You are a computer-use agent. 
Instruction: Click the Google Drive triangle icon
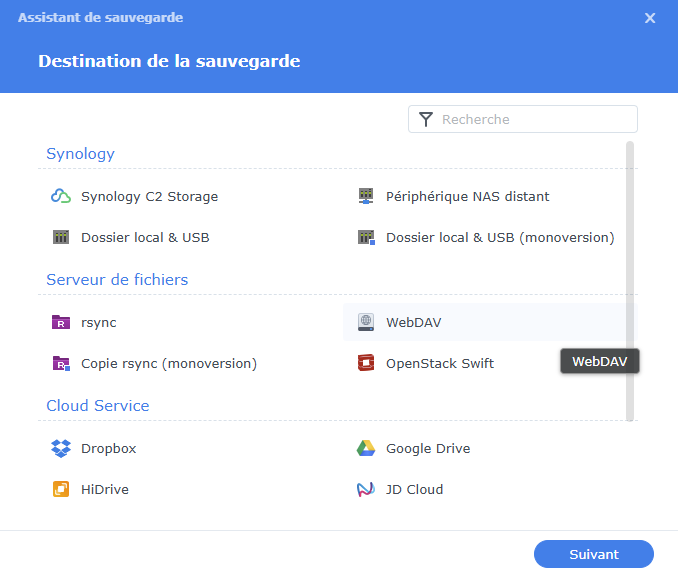pos(366,448)
